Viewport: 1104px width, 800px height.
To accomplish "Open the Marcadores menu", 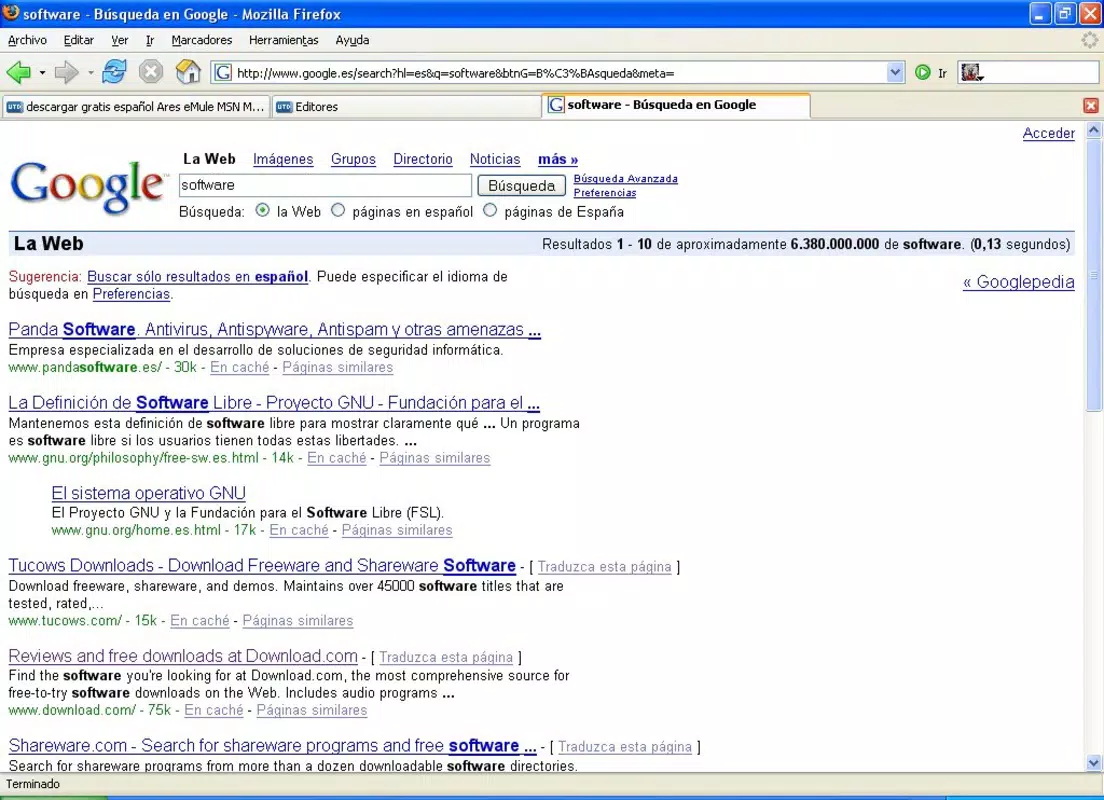I will (x=202, y=40).
